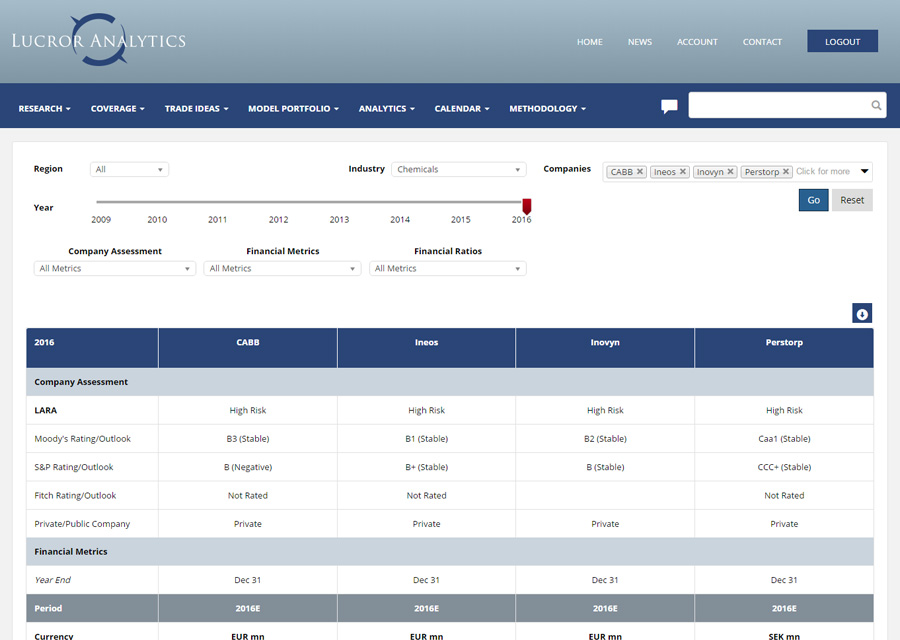Click Private/Public Company row label
The height and width of the screenshot is (640, 900).
pos(82,524)
